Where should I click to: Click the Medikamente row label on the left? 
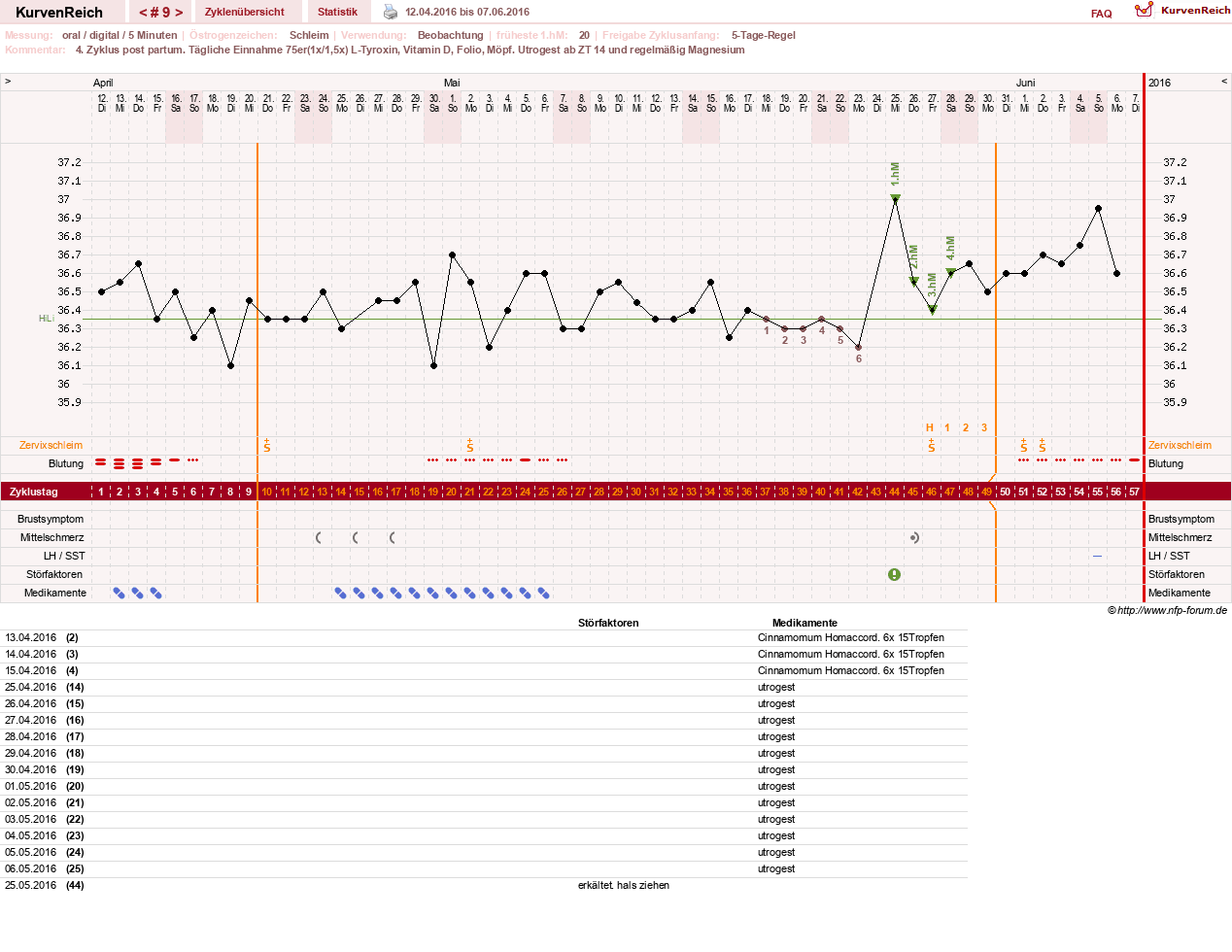(x=55, y=593)
